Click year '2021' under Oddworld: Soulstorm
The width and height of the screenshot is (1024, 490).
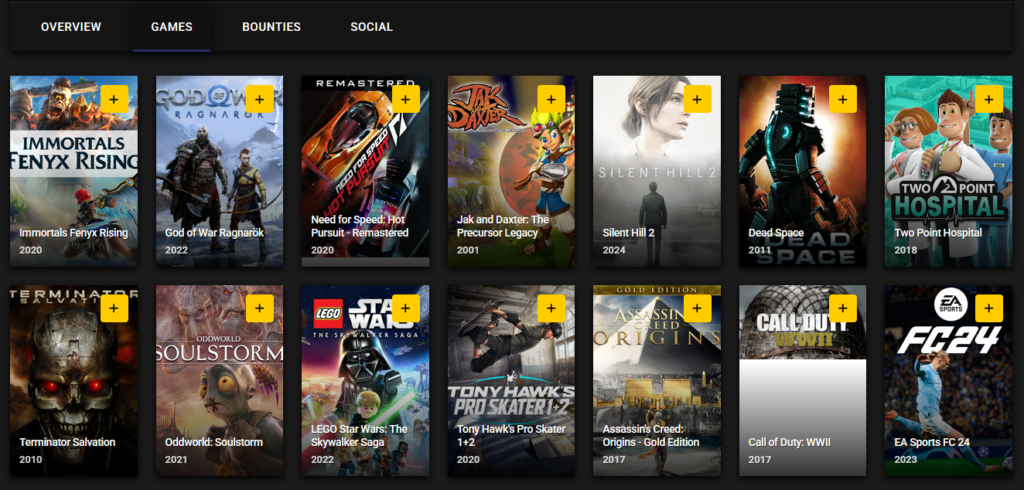176,459
